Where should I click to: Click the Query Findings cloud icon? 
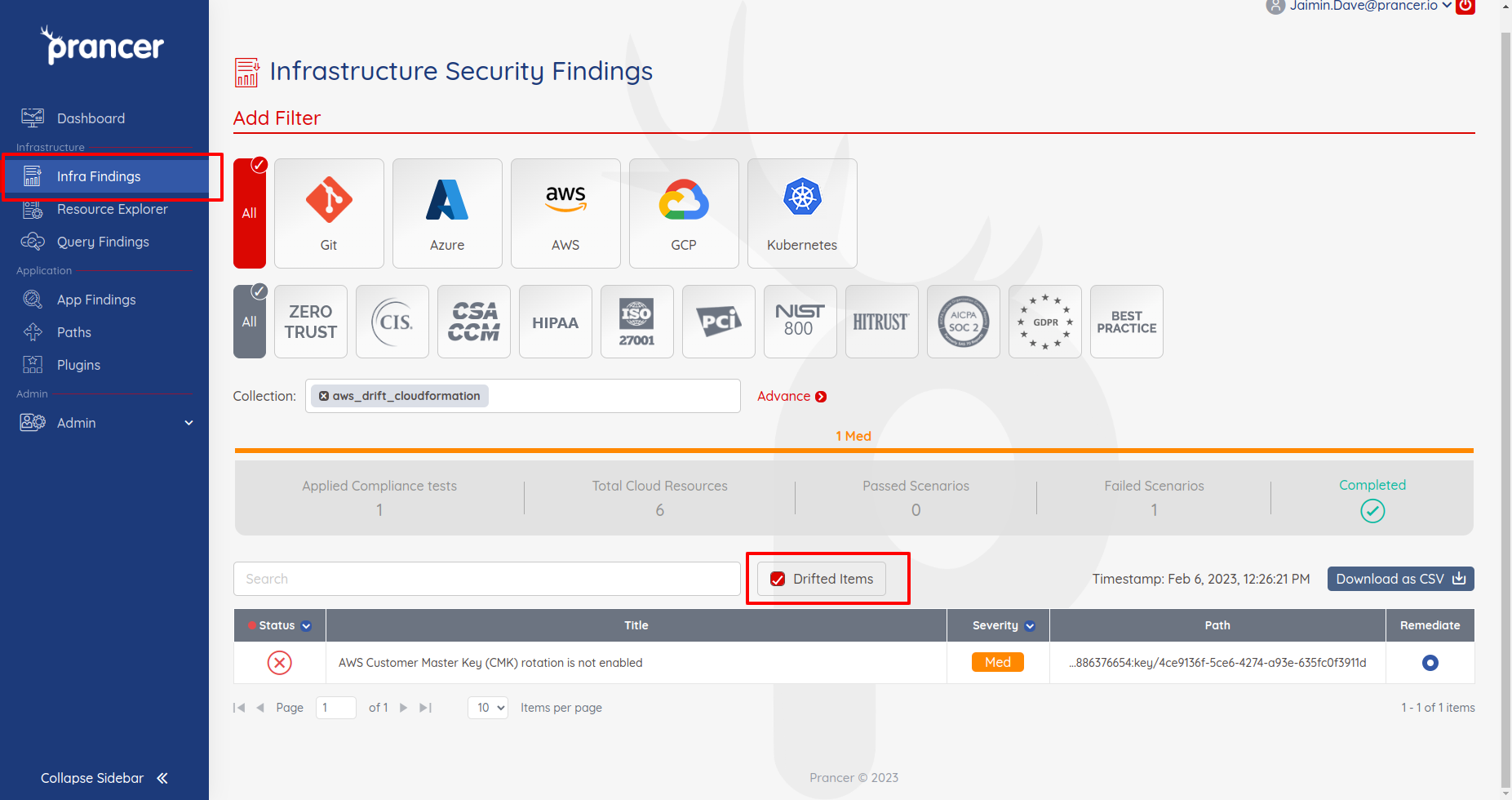[x=33, y=242]
